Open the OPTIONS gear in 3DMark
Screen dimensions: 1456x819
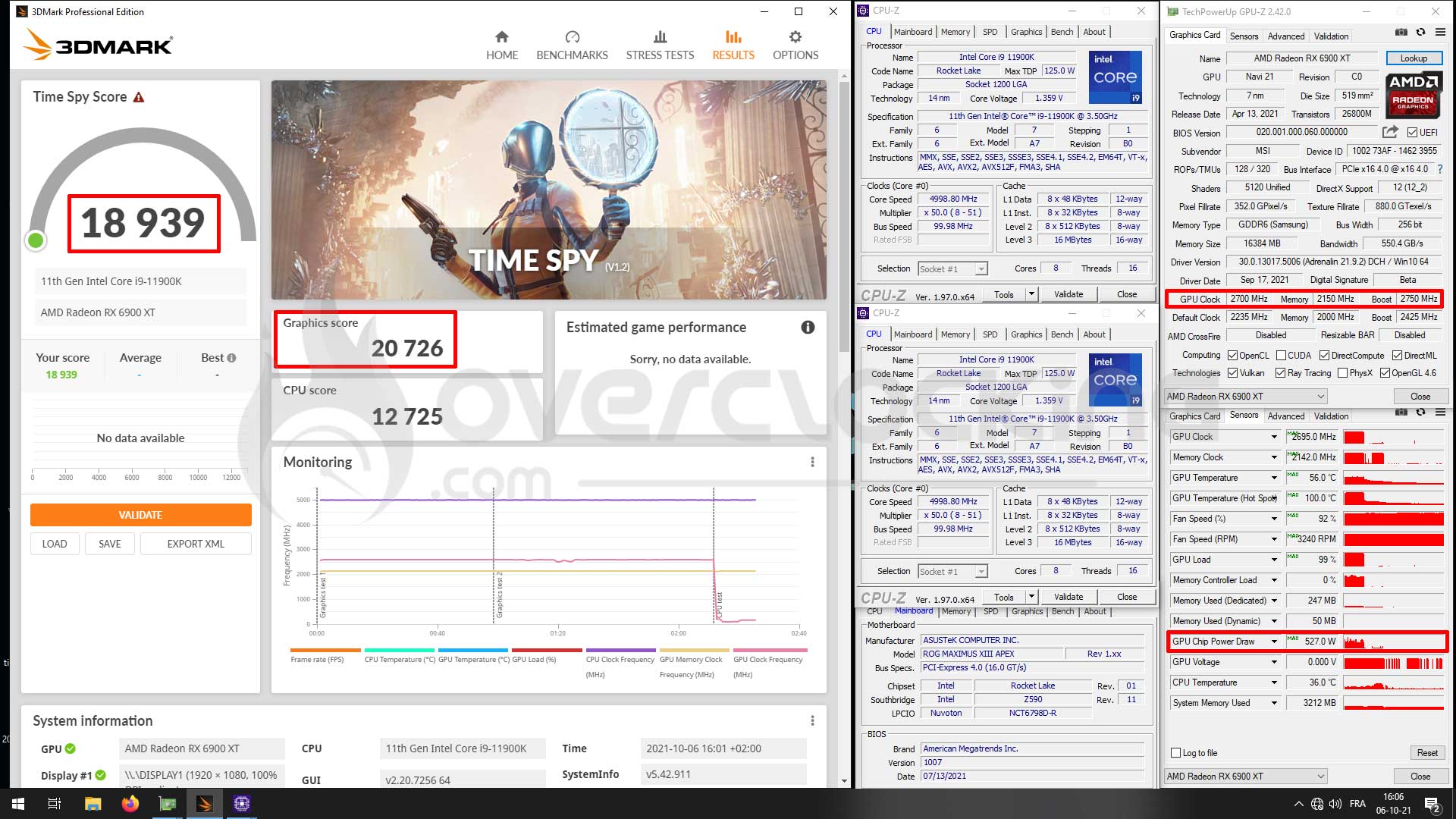point(795,45)
